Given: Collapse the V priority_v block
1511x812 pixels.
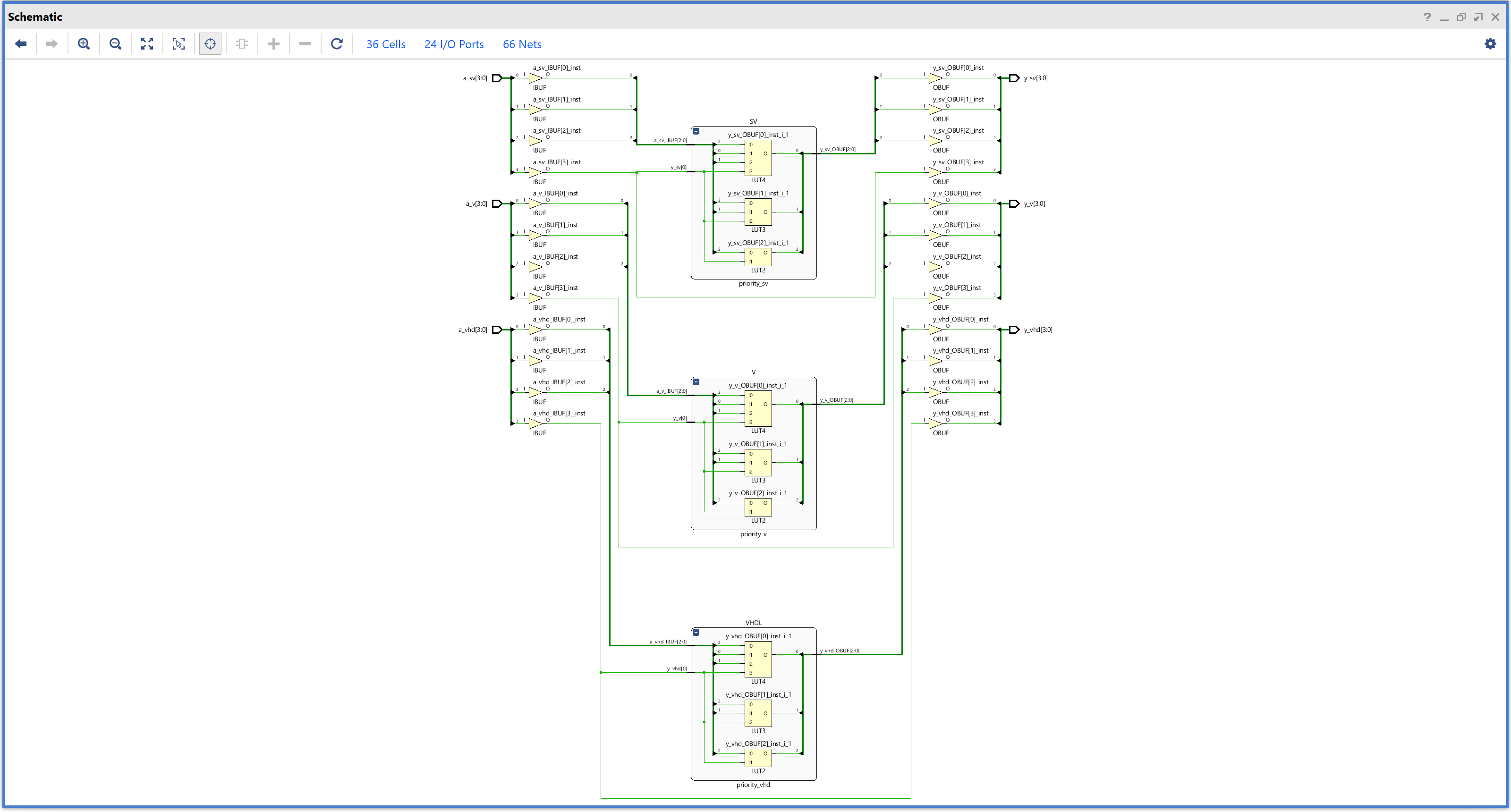Looking at the screenshot, I should pyautogui.click(x=696, y=381).
